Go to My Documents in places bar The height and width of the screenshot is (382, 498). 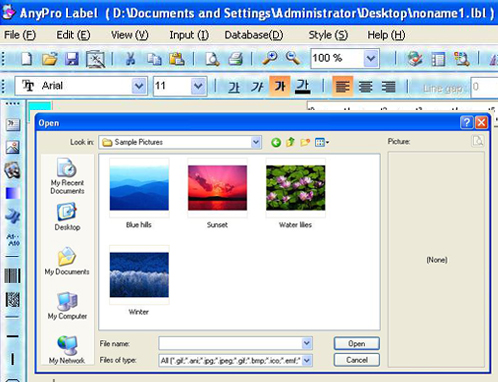[67, 261]
